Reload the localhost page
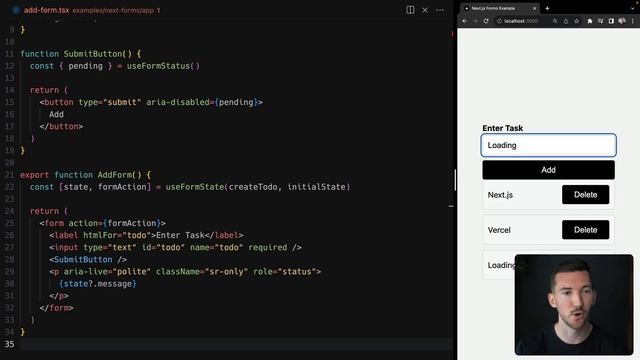This screenshot has width=640, height=360. (486, 21)
